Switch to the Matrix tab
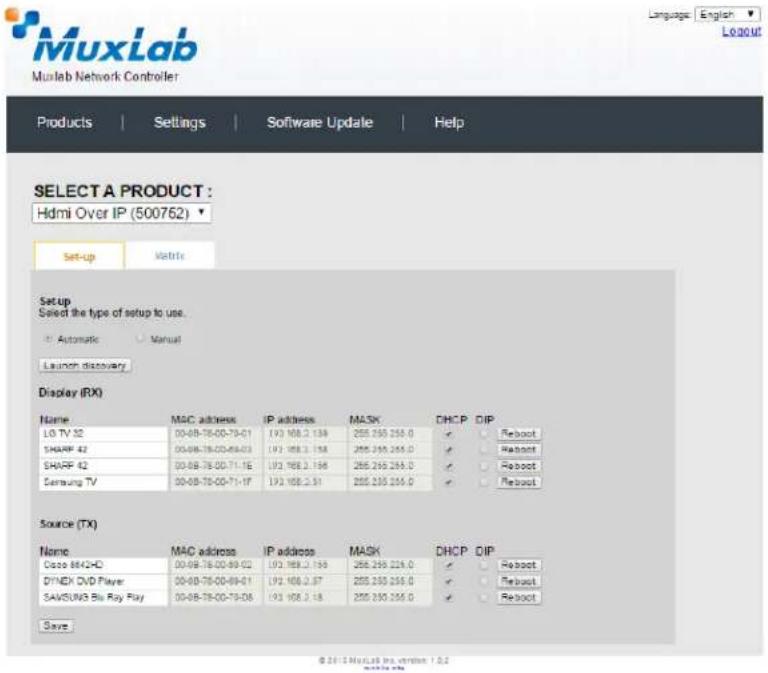Viewport: 768px width, 673px height. coord(169,256)
